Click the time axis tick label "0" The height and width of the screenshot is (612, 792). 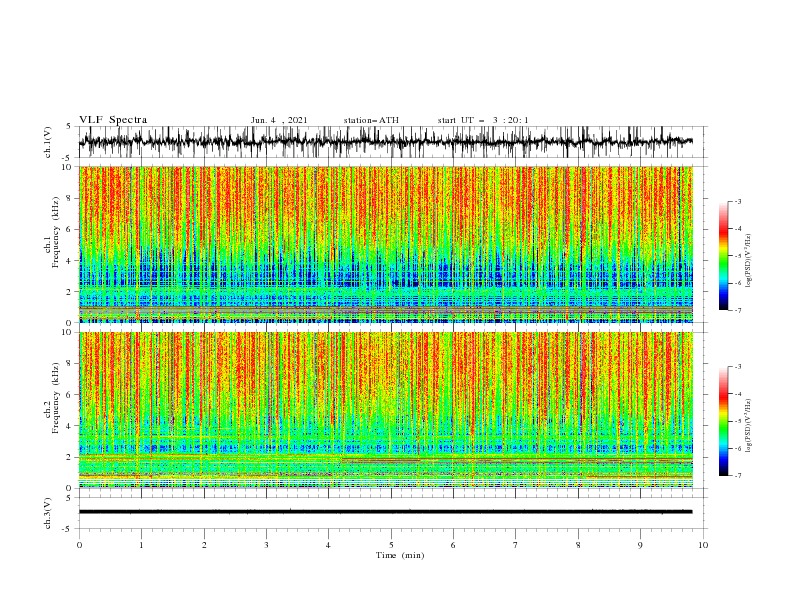(79, 545)
